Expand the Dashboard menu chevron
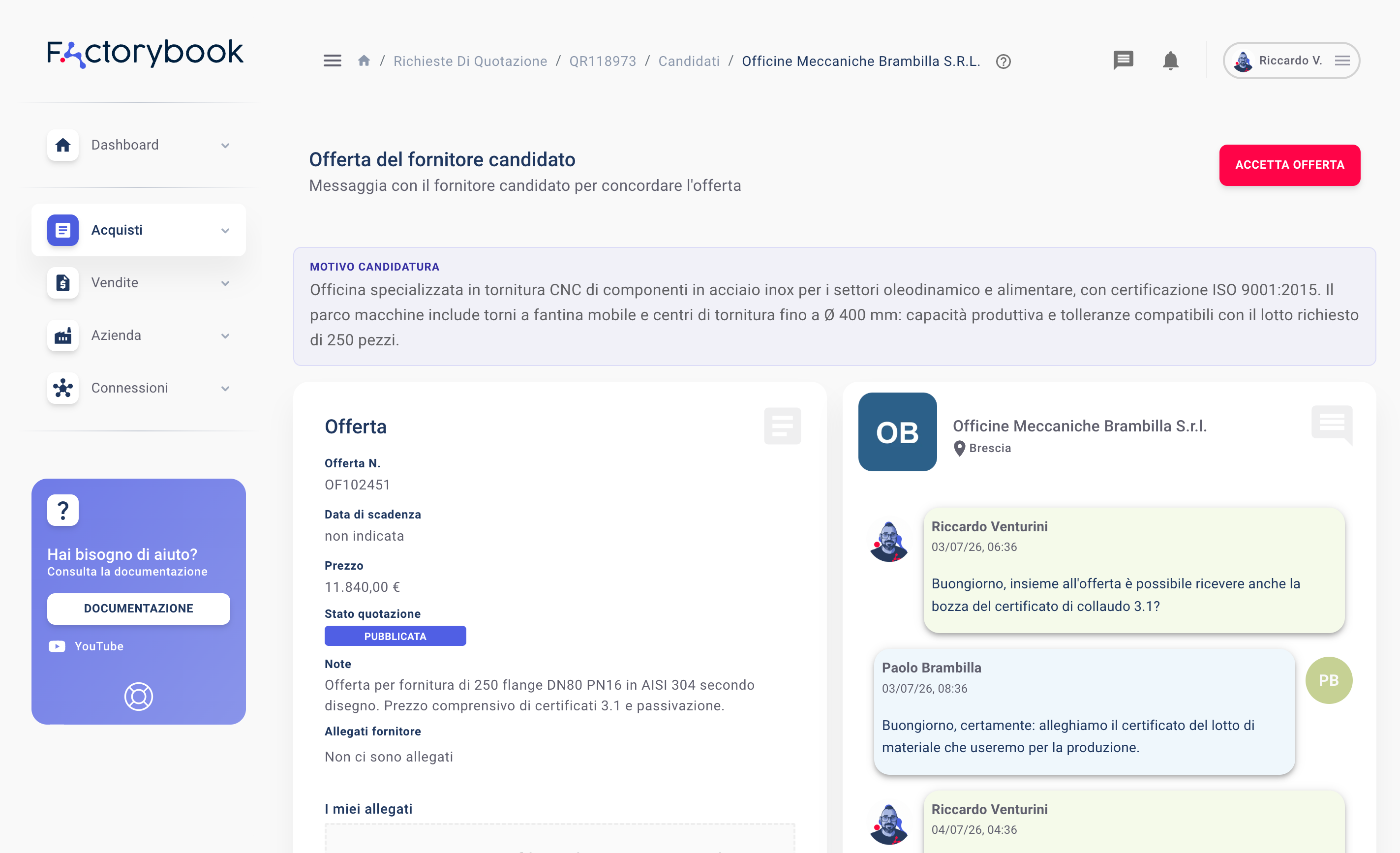The image size is (1400, 853). [225, 146]
